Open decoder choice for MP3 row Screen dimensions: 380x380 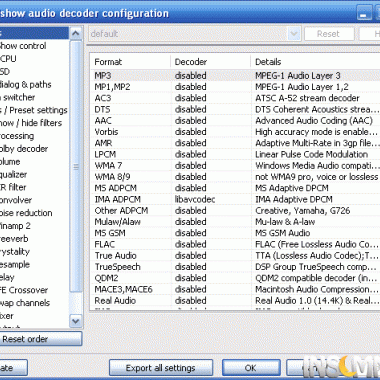(191, 76)
